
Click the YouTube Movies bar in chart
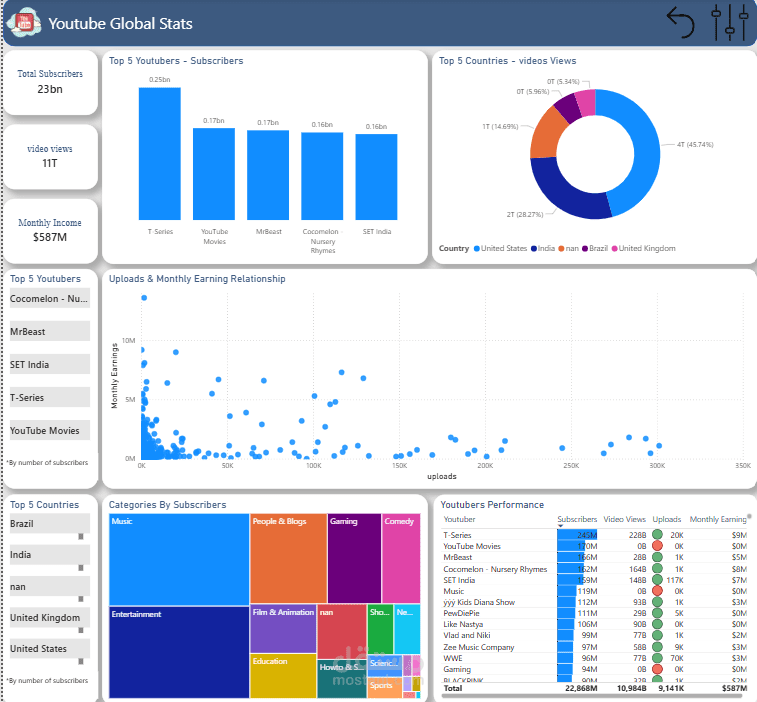pyautogui.click(x=214, y=174)
